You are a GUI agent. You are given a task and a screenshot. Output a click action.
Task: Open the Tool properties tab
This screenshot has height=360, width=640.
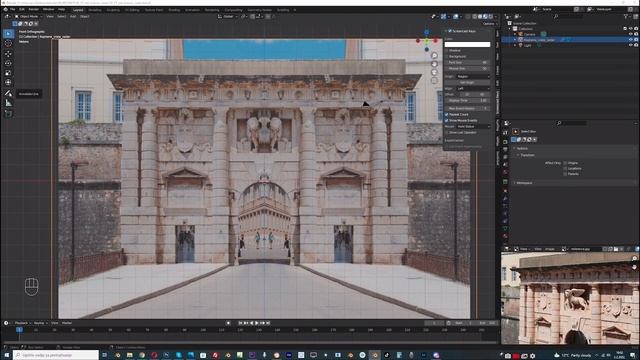coord(505,133)
